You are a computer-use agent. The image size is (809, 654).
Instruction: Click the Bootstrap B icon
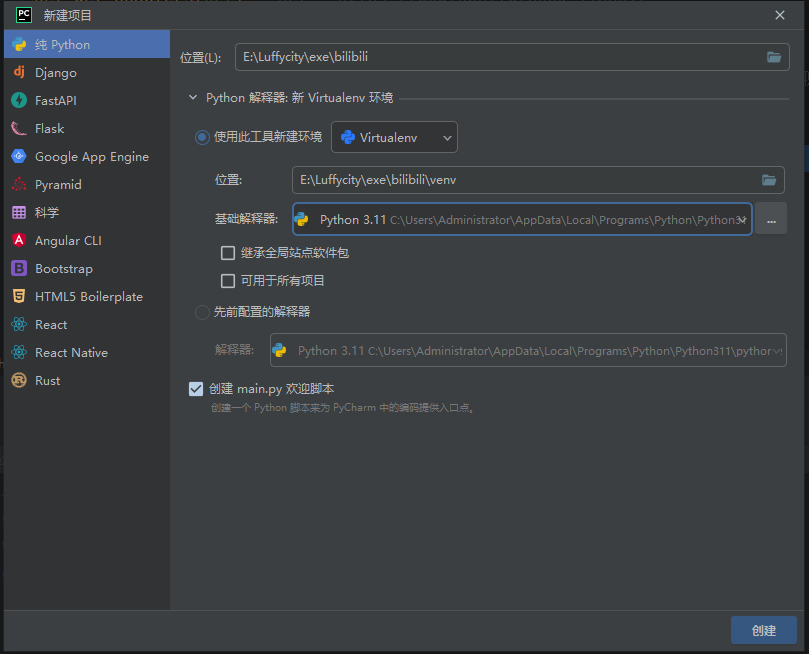pyautogui.click(x=19, y=268)
